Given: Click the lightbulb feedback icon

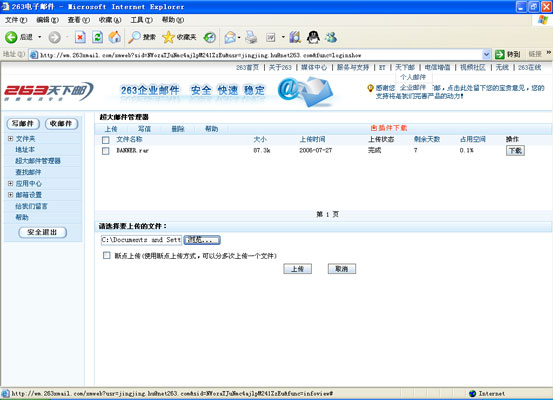Looking at the screenshot, I should coord(370,88).
